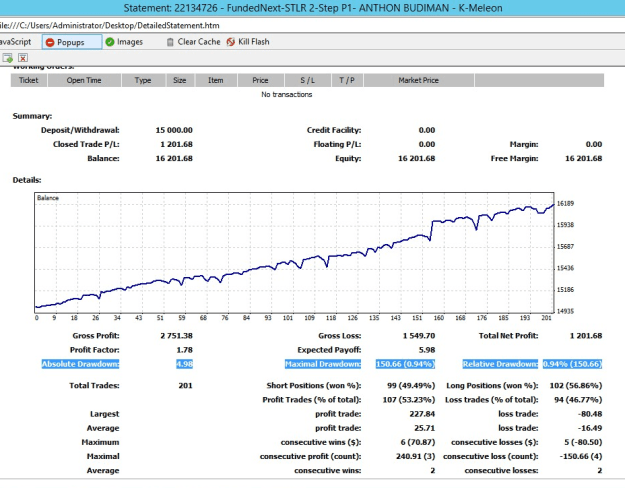Click the green Images enabled checkmark icon
Screen dimensions: 625x488
tap(110, 42)
